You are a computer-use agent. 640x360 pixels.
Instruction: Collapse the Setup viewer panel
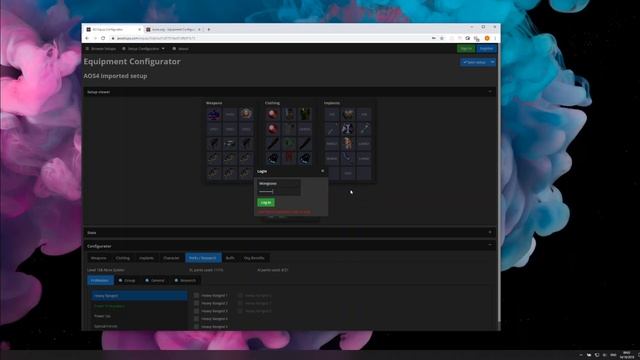tap(490, 92)
